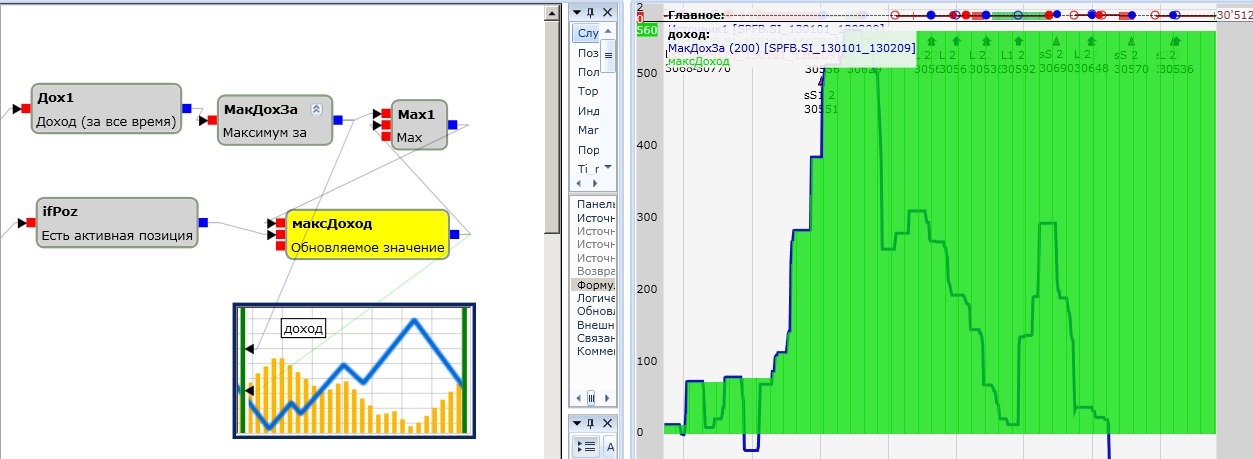Viewport: 1253px width, 459px height.
Task: Select the Логиче category row
Action: (595, 298)
